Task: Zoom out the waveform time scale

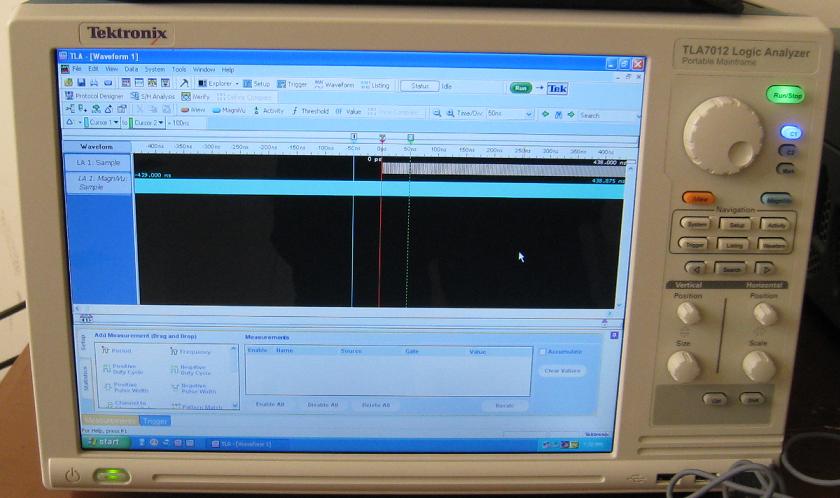Action: tap(437, 113)
